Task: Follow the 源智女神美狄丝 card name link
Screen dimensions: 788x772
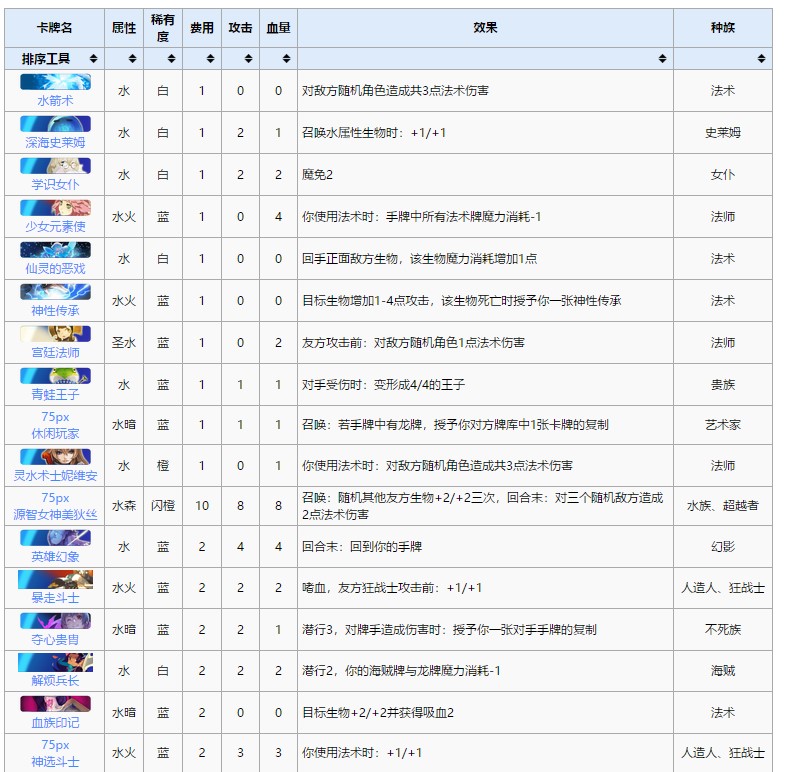Action: click(x=55, y=515)
